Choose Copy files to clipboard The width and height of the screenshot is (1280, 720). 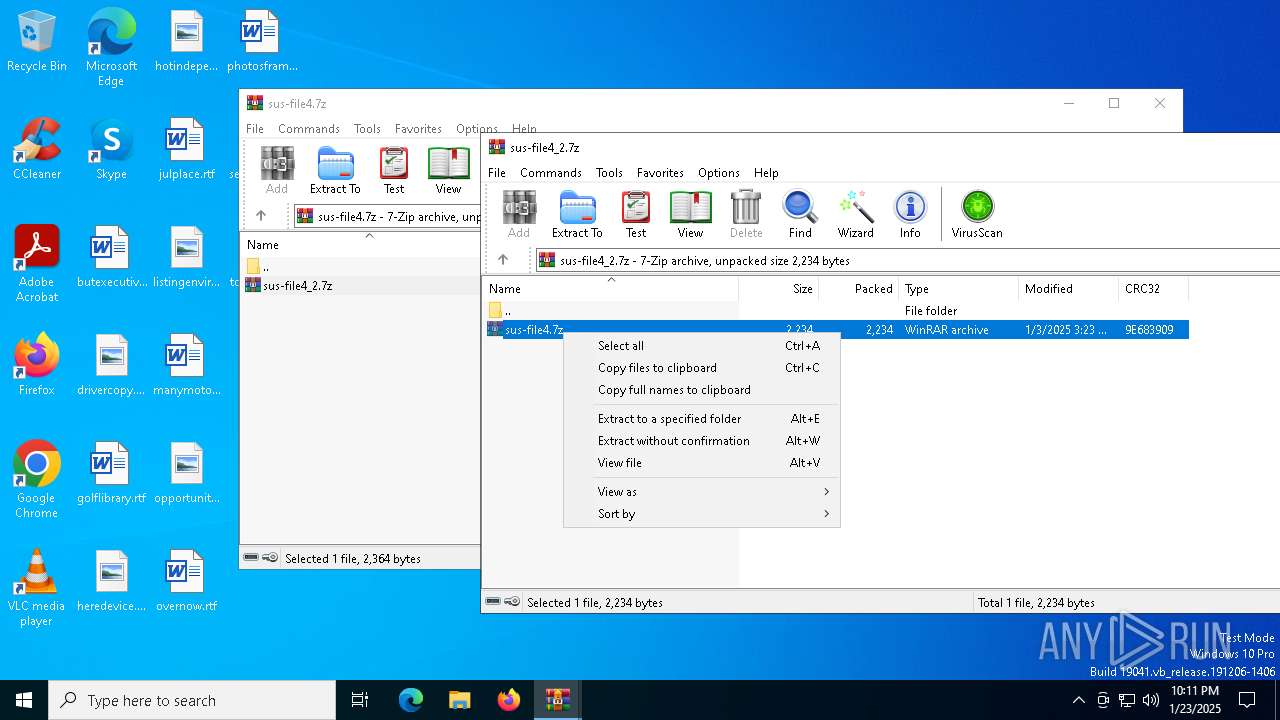click(702, 368)
